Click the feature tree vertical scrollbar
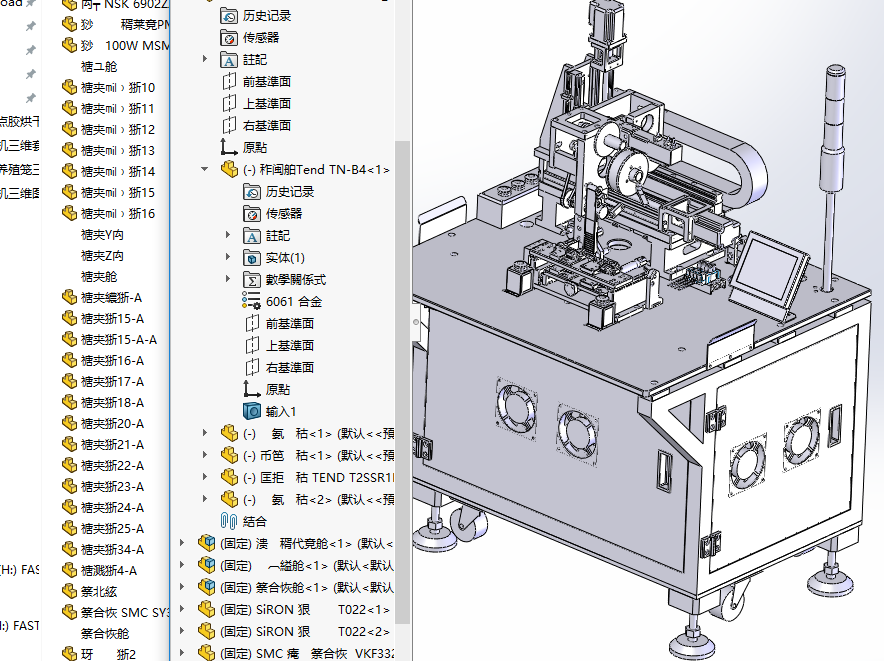This screenshot has width=884, height=661. tap(402, 382)
